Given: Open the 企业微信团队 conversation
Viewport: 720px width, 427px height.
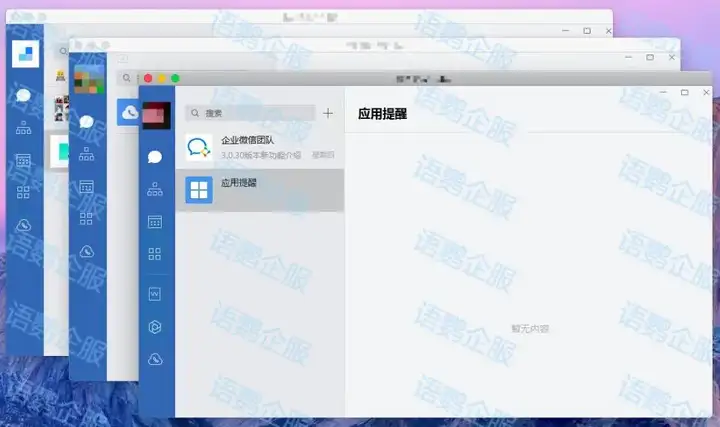Looking at the screenshot, I should pyautogui.click(x=260, y=148).
